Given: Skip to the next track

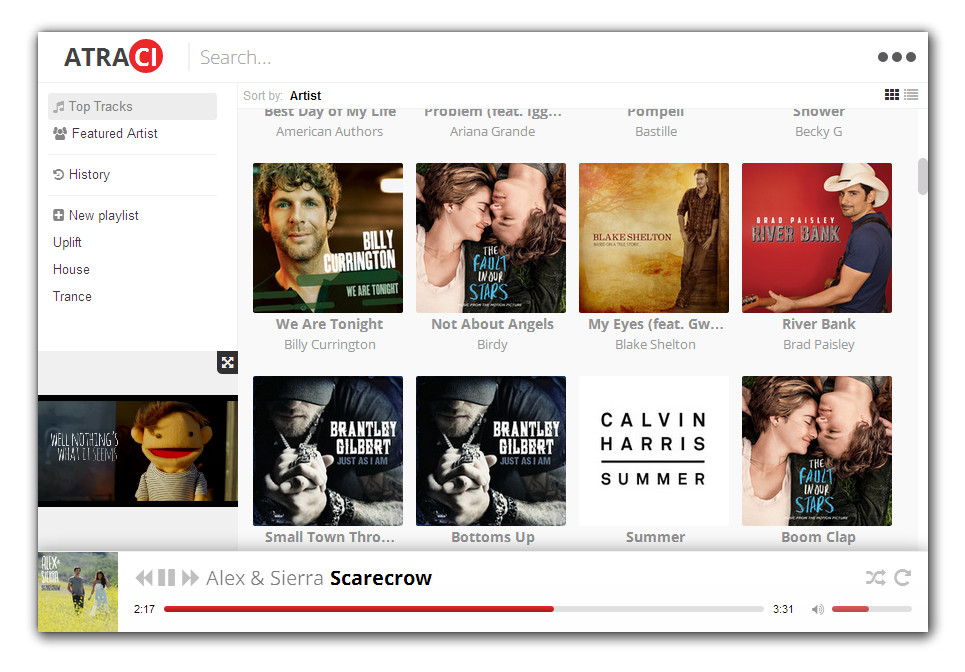Looking at the screenshot, I should (x=190, y=578).
